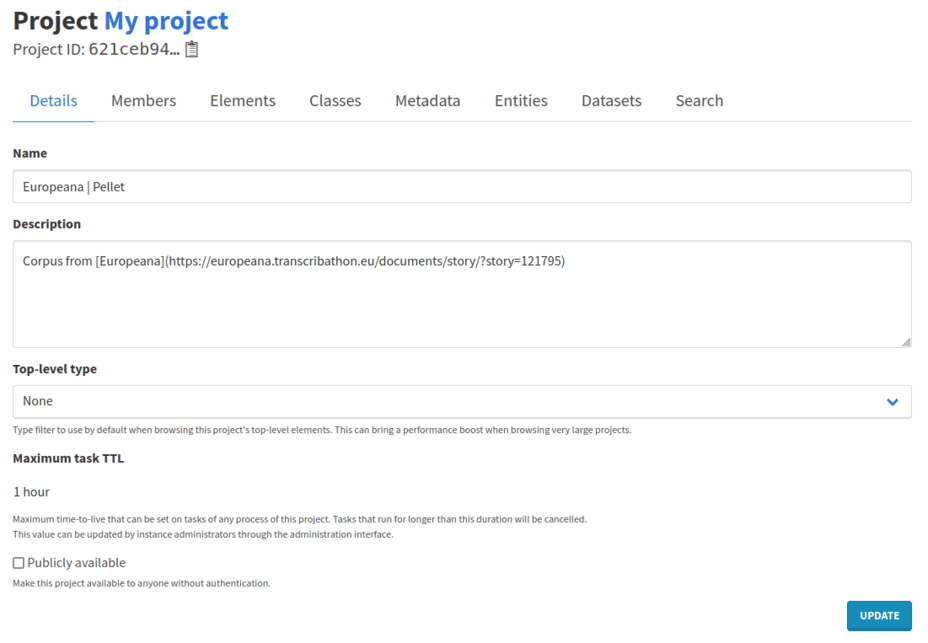The width and height of the screenshot is (928, 643).
Task: Open the Metadata tab
Action: tap(428, 101)
